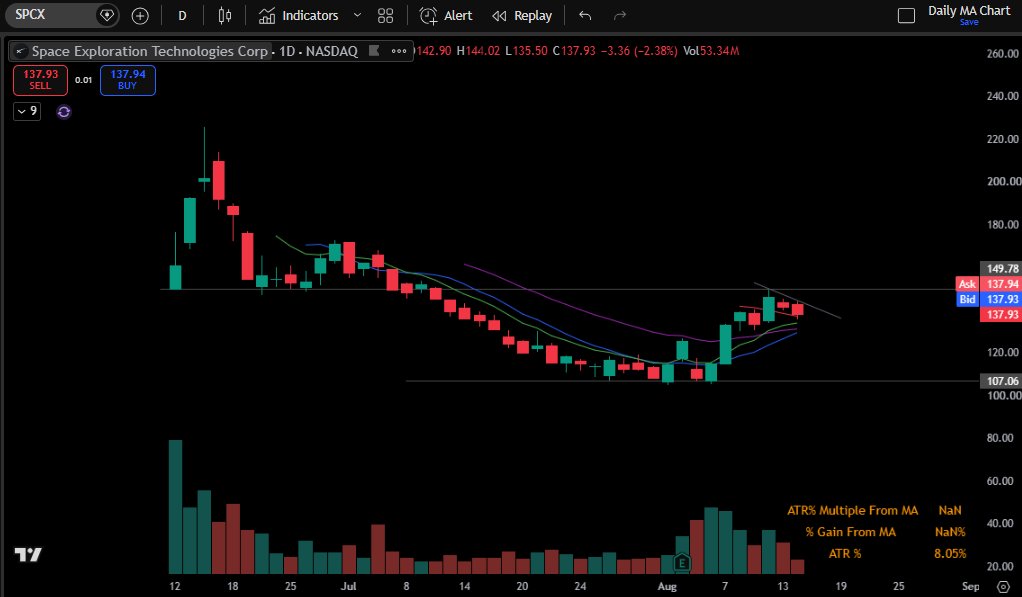Click the 107.06 horizontal line price label
Image resolution: width=1022 pixels, height=597 pixels.
point(1000,381)
